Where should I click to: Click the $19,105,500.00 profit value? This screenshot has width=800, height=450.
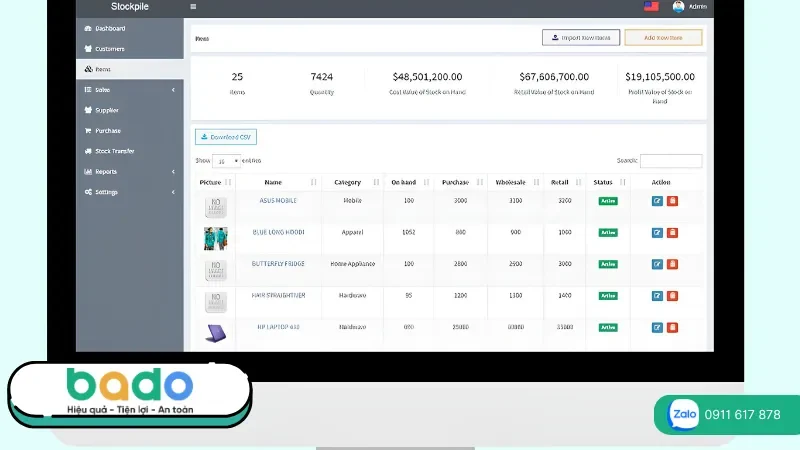[660, 77]
